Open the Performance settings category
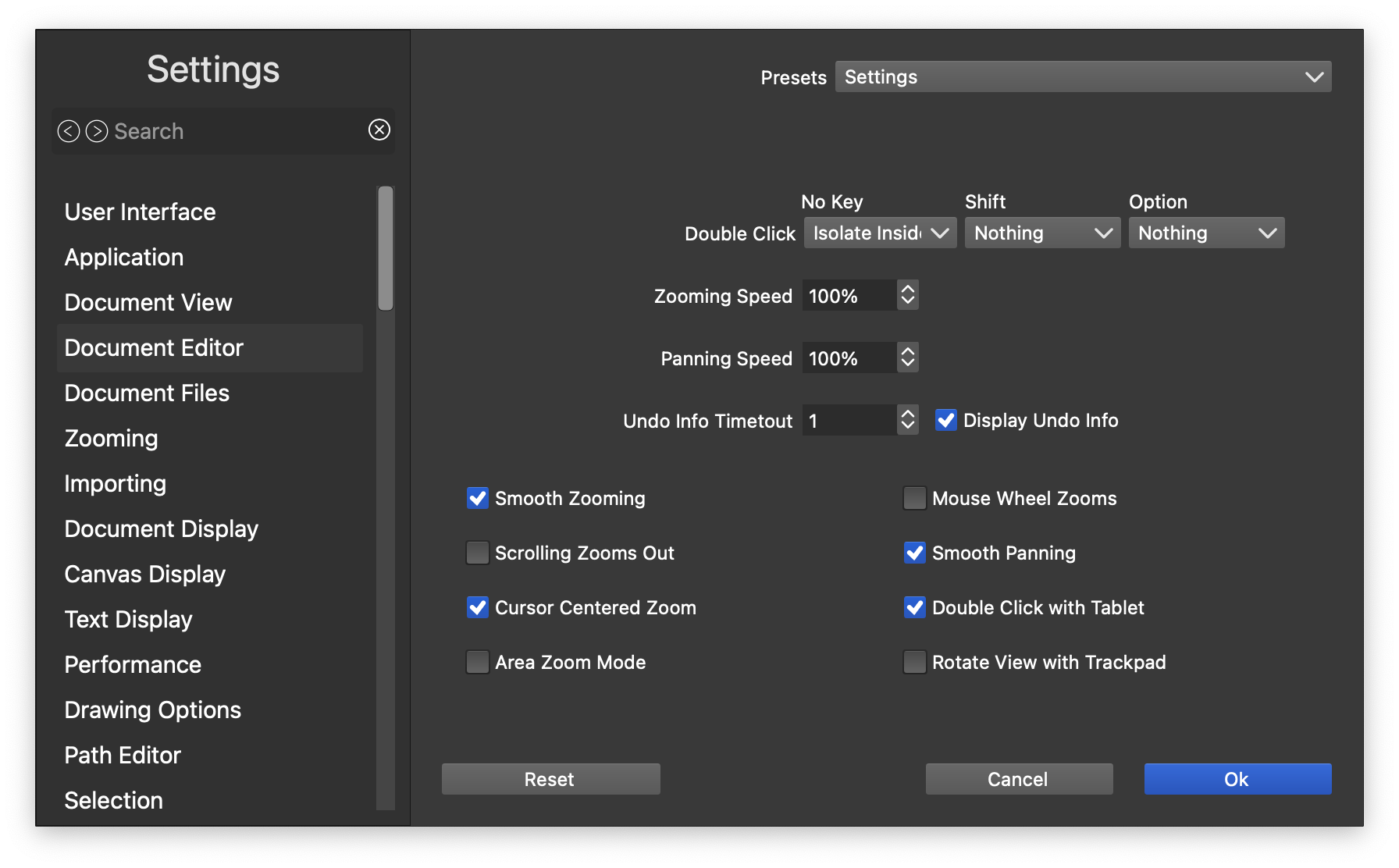Viewport: 1399px width, 868px height. click(x=133, y=664)
